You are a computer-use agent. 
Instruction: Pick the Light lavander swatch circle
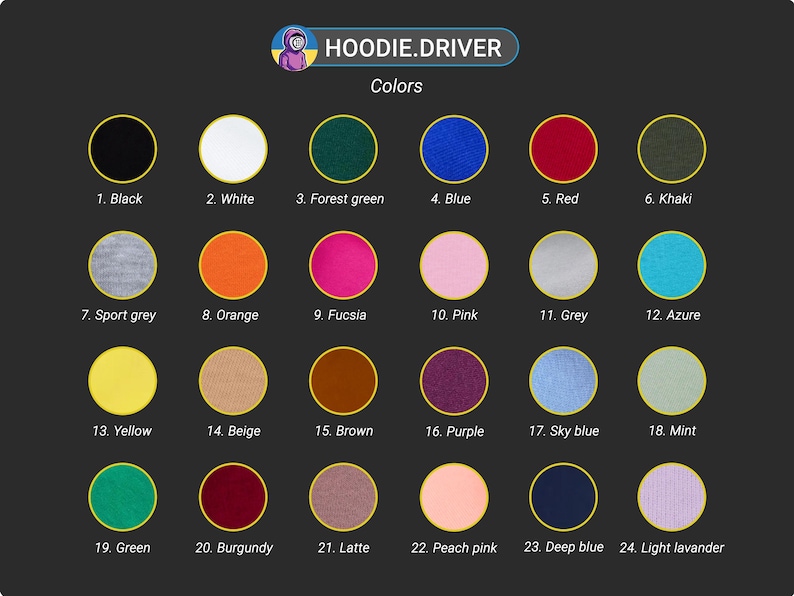point(672,497)
